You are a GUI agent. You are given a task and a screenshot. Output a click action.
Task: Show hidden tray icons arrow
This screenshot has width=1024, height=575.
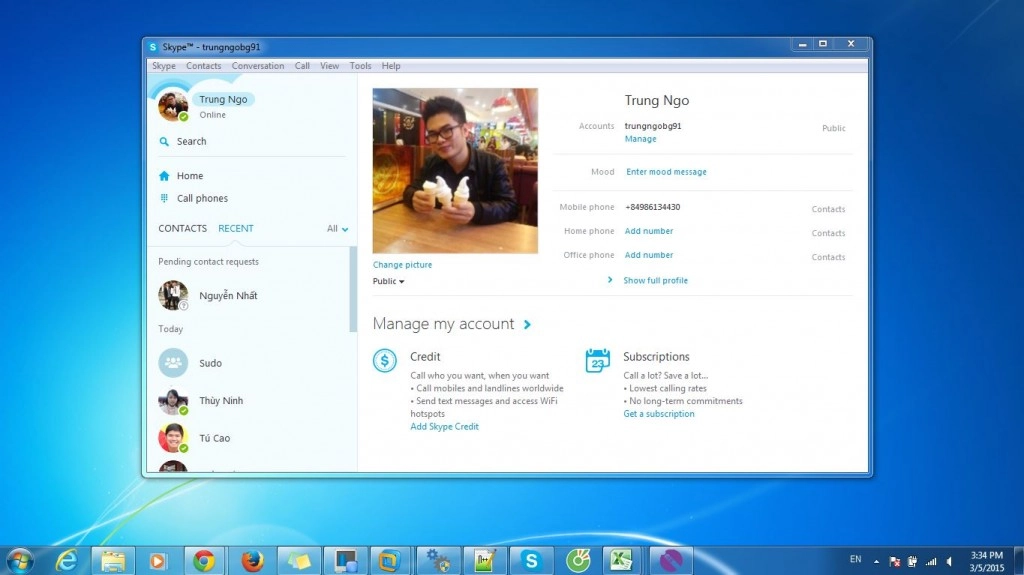click(x=876, y=561)
